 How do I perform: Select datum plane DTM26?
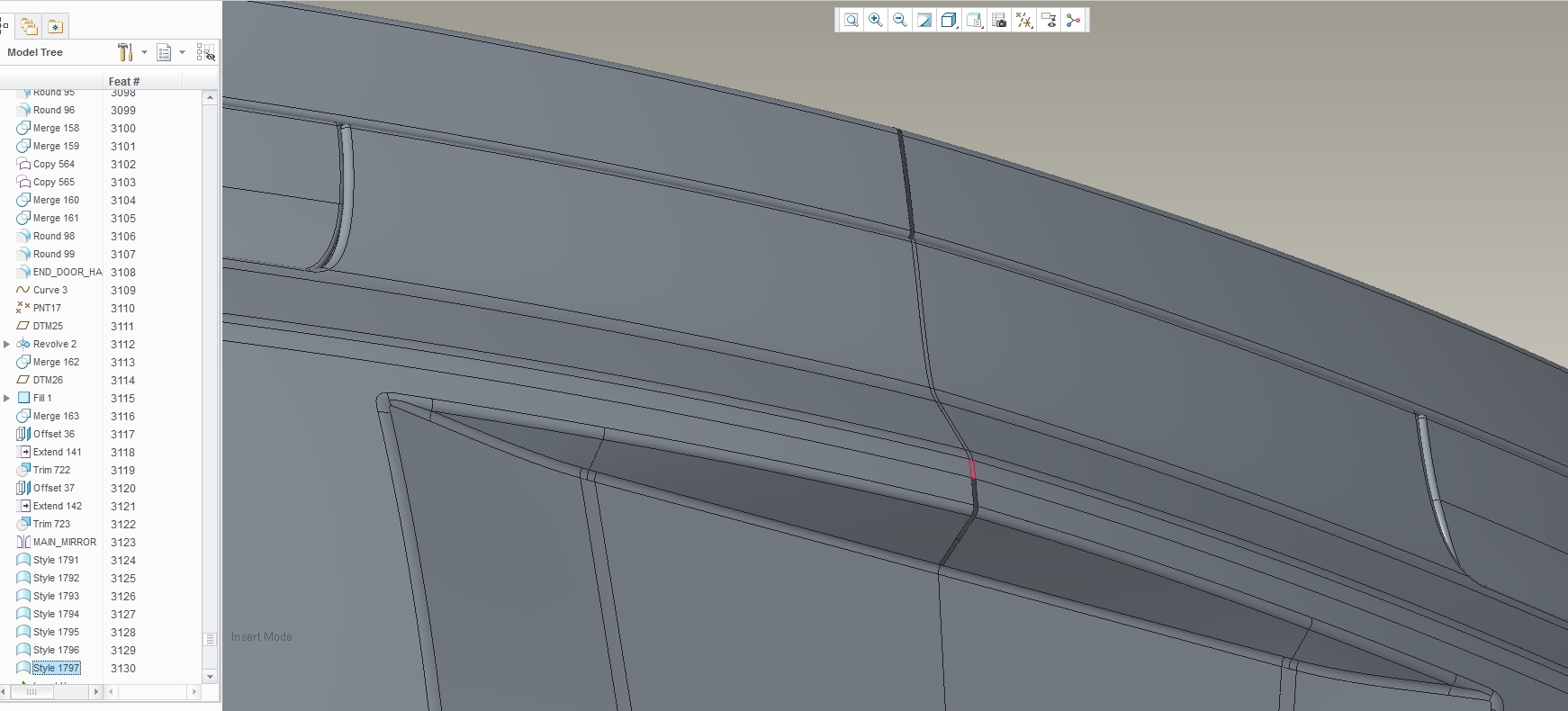(48, 380)
